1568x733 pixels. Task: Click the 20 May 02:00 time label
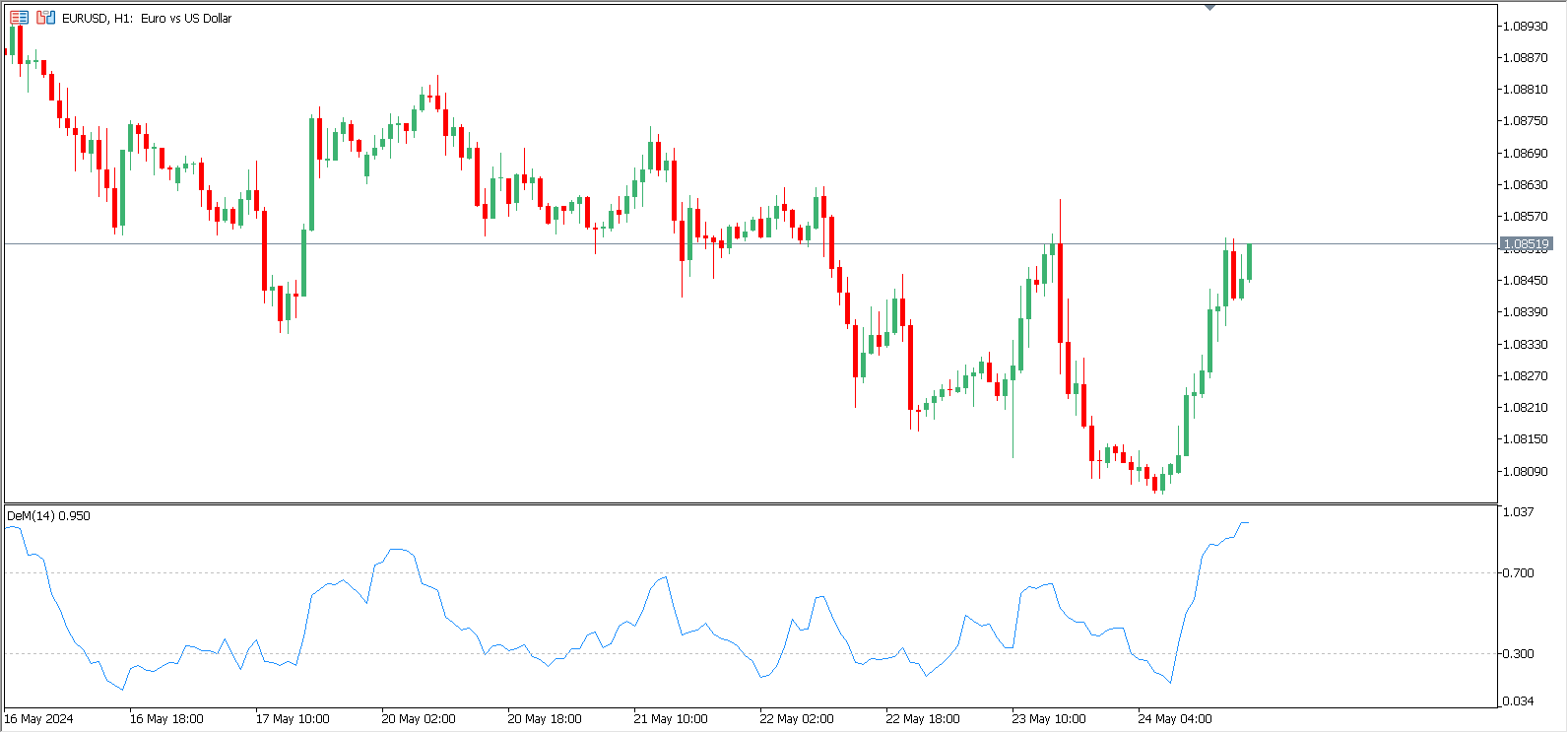tap(419, 718)
